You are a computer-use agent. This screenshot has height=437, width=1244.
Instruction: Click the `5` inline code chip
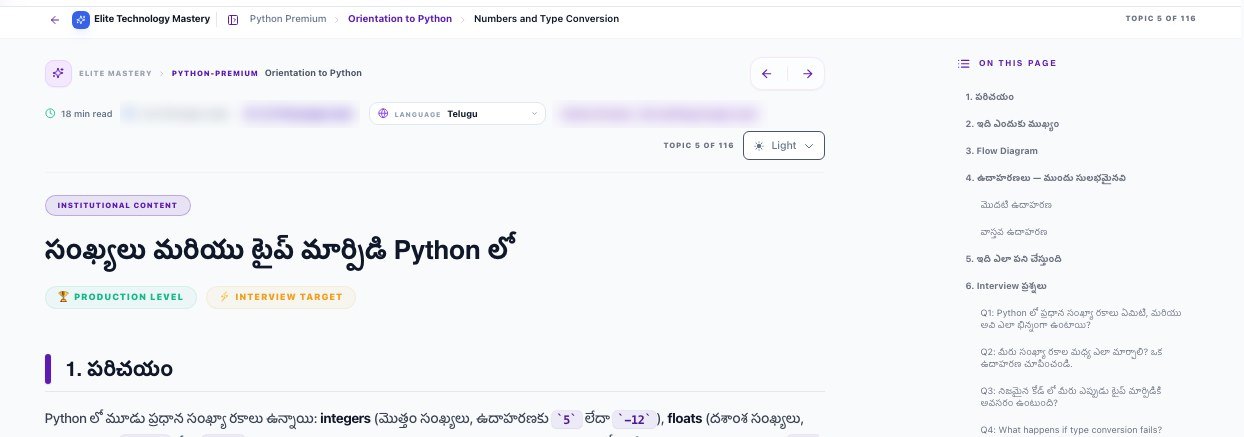(569, 420)
